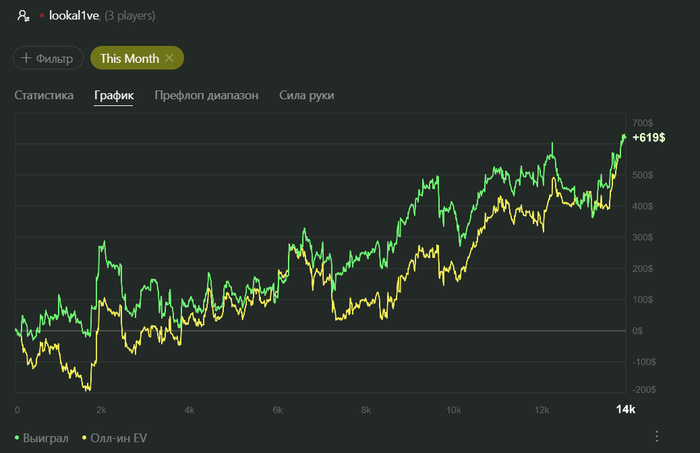Screen dimensions: 700x453
Task: Add a filter with the Фильтр button
Action: 48,58
